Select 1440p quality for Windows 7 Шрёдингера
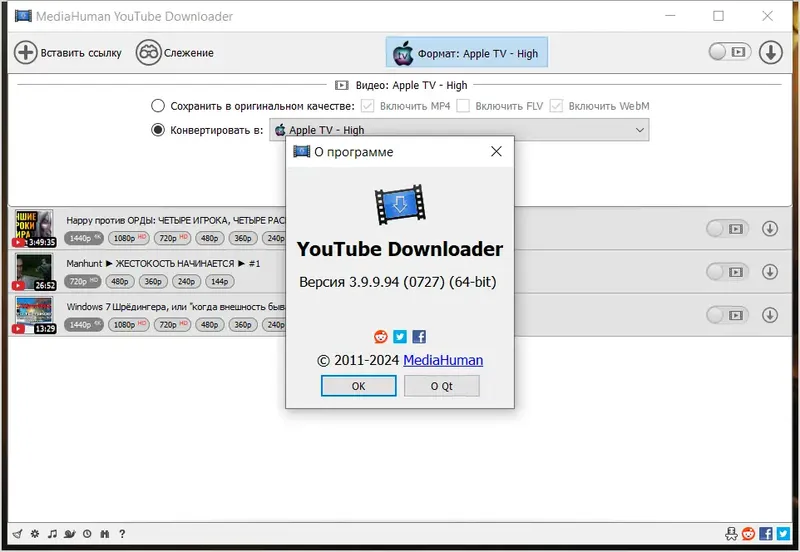800x552 pixels. [84, 325]
